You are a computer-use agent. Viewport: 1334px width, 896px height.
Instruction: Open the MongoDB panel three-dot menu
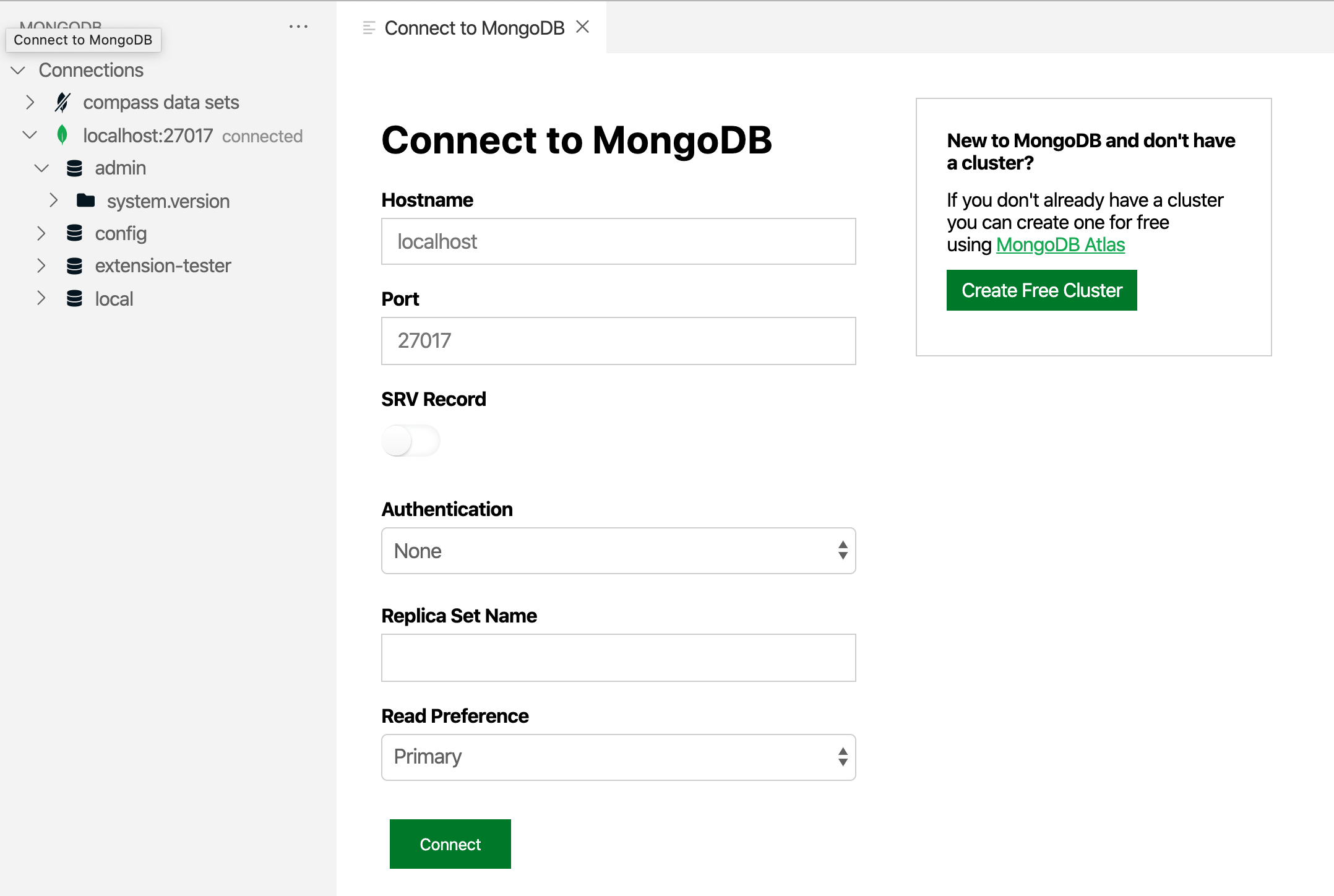click(298, 27)
